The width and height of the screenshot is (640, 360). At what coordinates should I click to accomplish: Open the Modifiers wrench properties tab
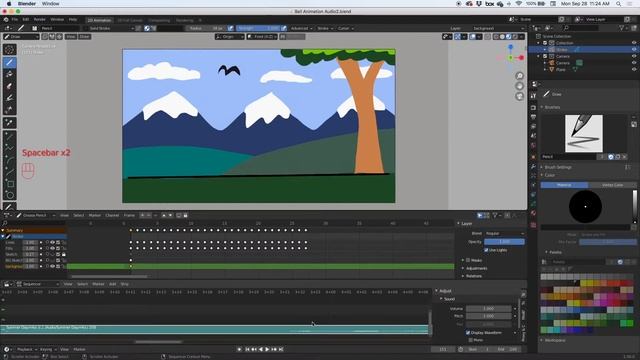pos(533,167)
